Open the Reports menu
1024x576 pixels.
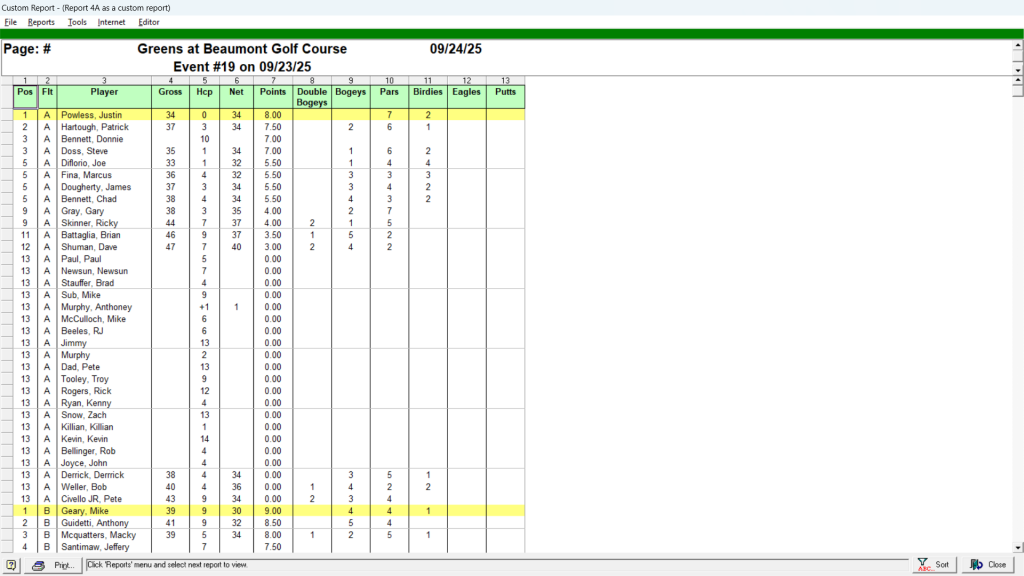pos(41,22)
